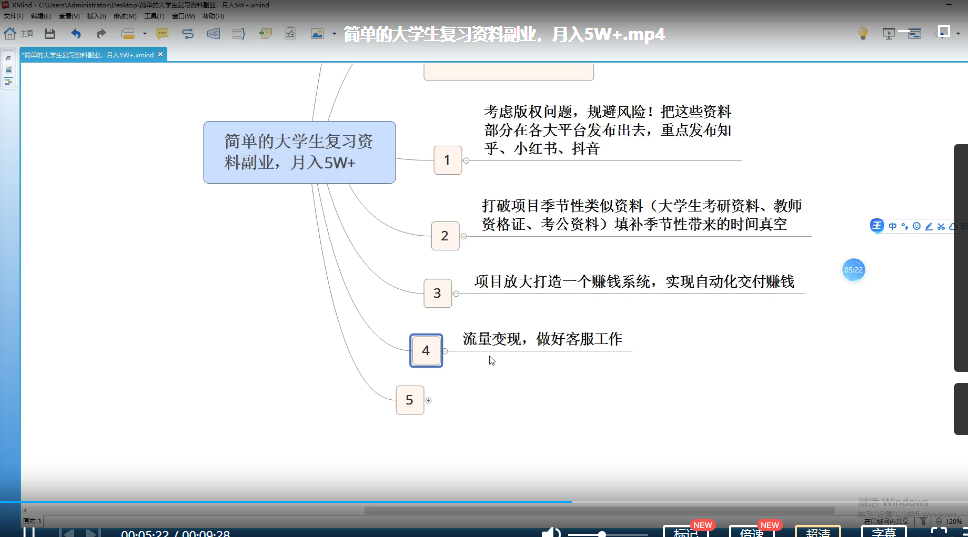
Task: Go to XMind Home icon
Action: [10, 33]
